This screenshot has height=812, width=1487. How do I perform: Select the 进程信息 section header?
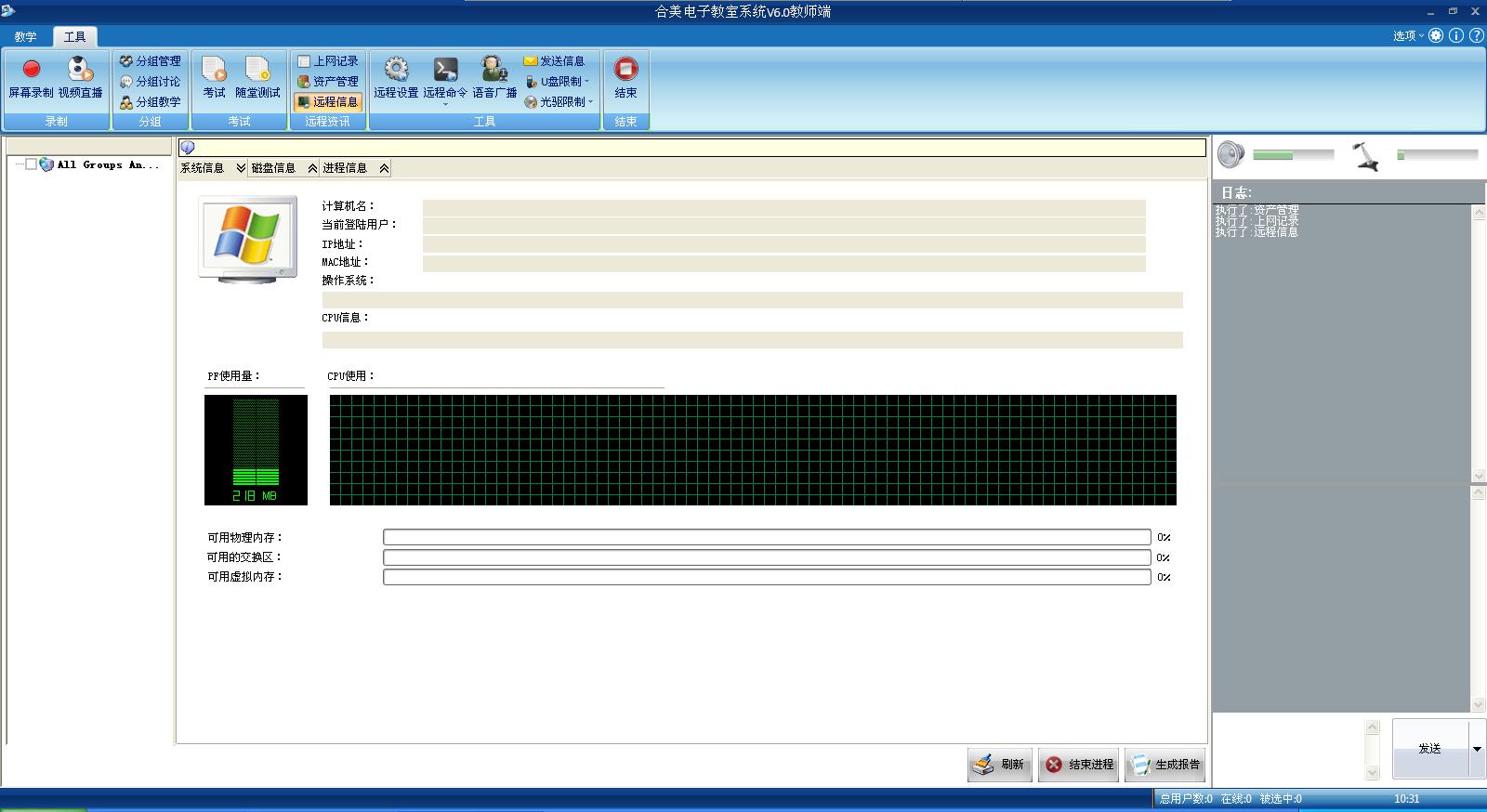tap(345, 168)
